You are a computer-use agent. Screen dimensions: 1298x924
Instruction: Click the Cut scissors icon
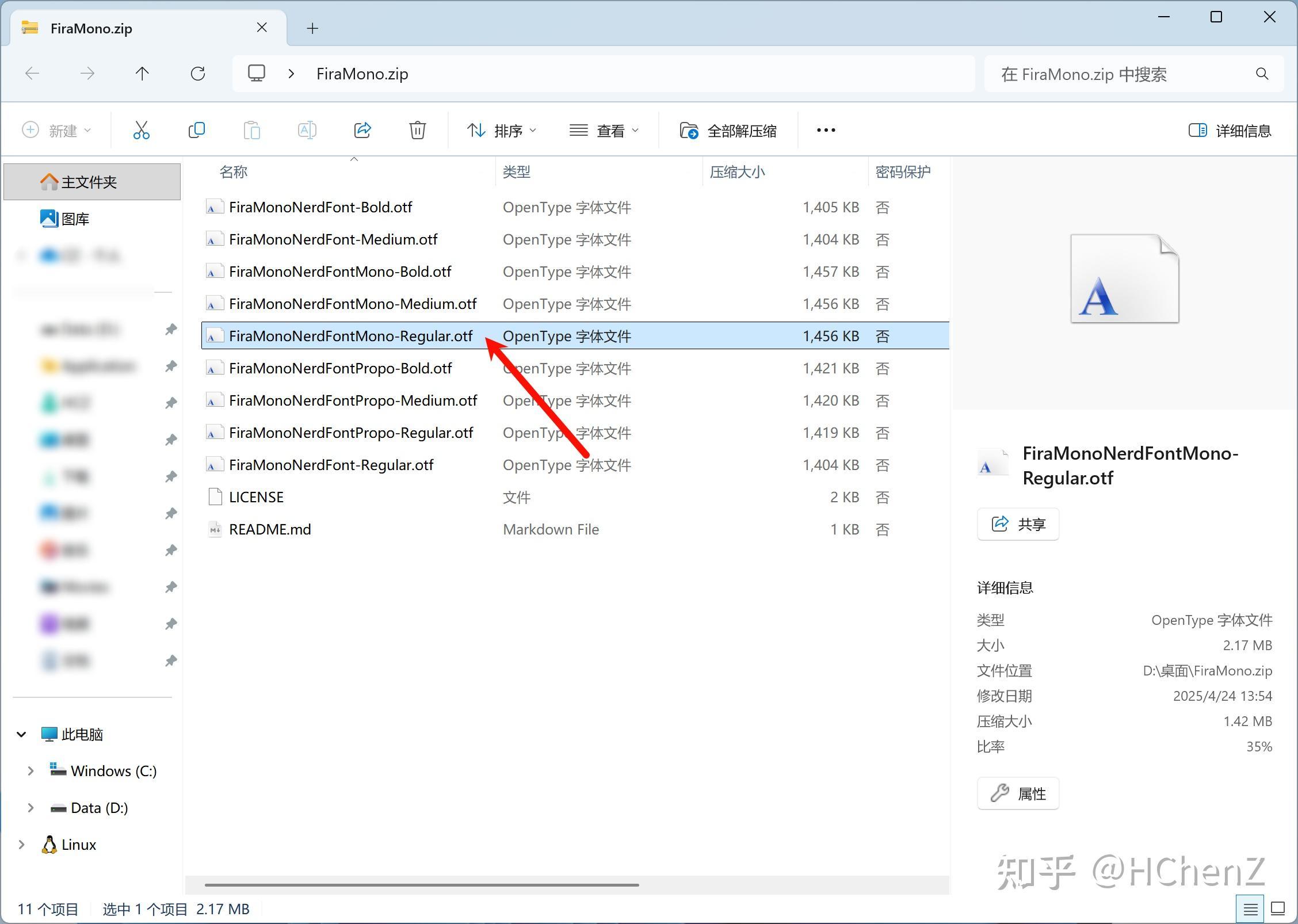tap(141, 131)
